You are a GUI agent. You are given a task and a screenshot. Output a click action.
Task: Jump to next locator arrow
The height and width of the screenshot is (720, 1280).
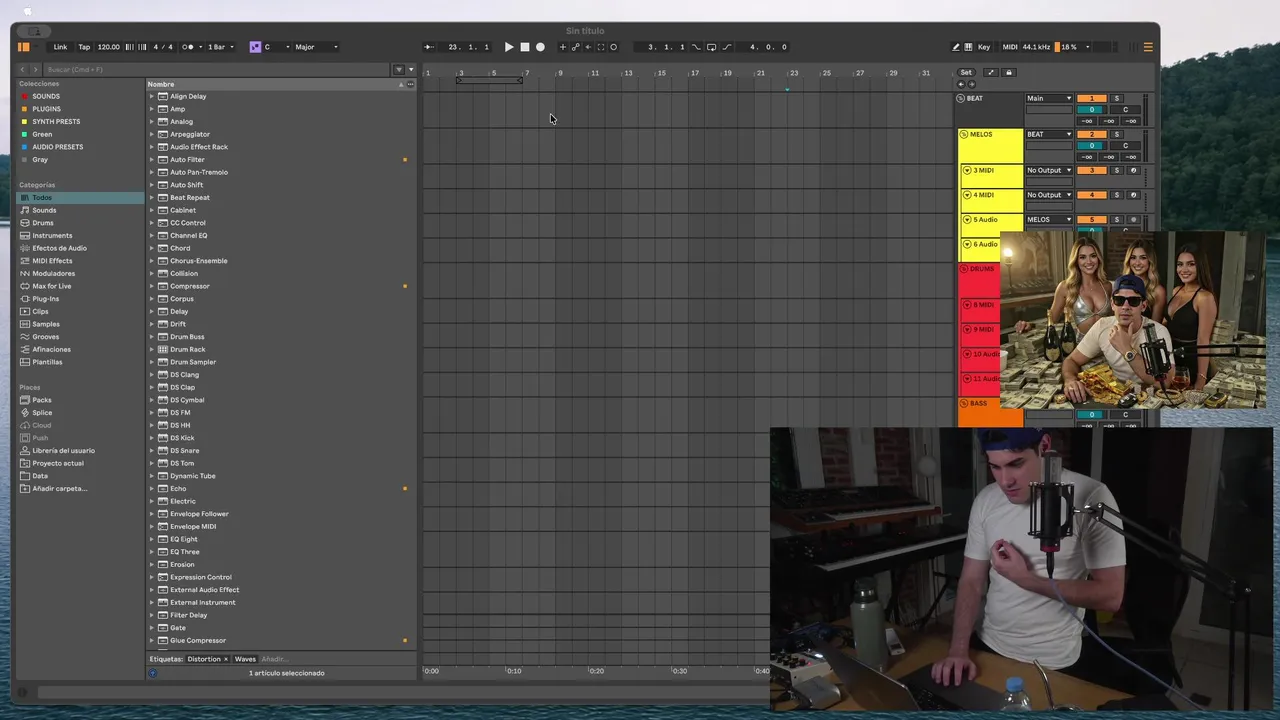point(971,84)
